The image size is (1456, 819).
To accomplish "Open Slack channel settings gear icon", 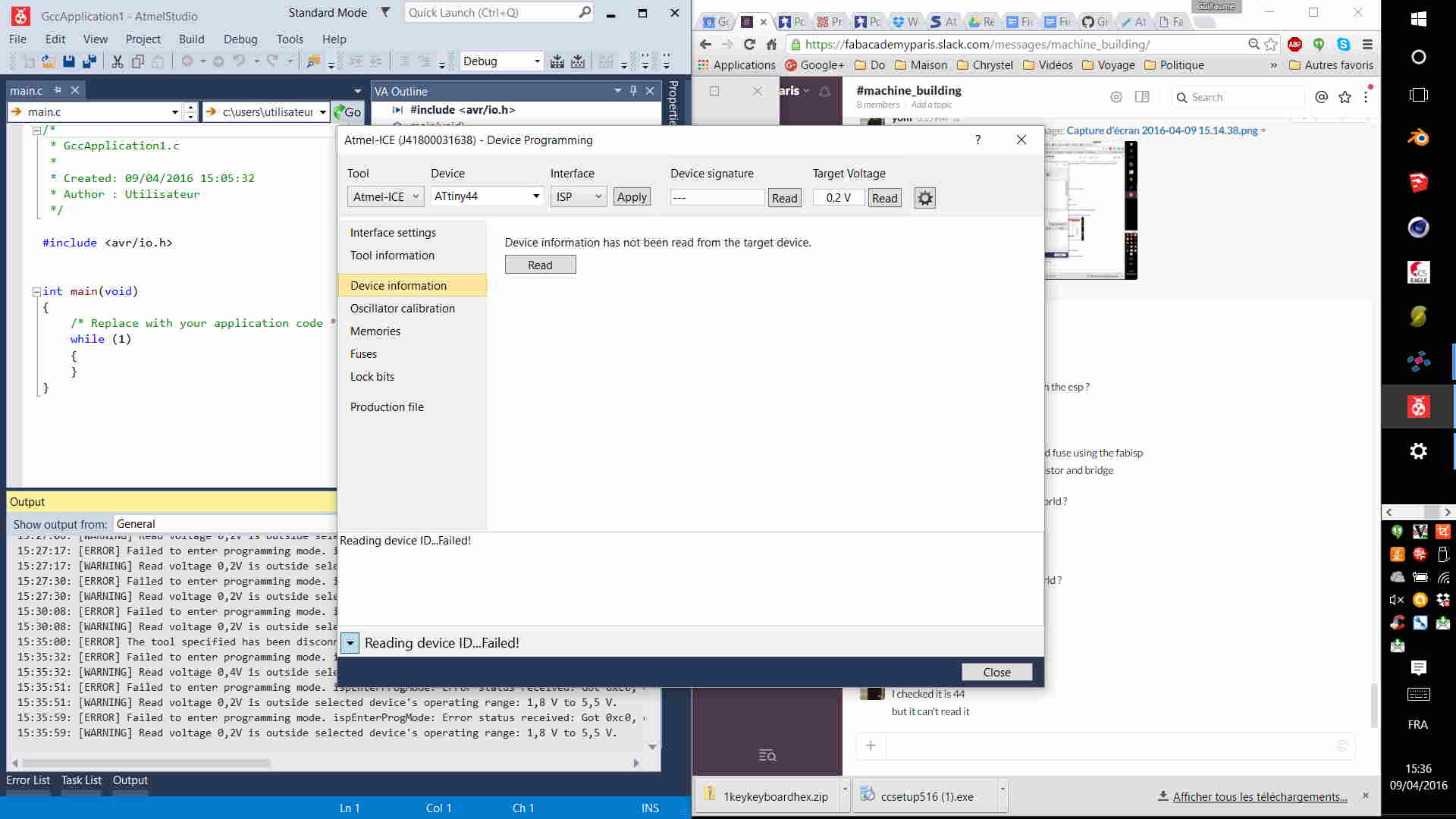I will [x=1116, y=97].
